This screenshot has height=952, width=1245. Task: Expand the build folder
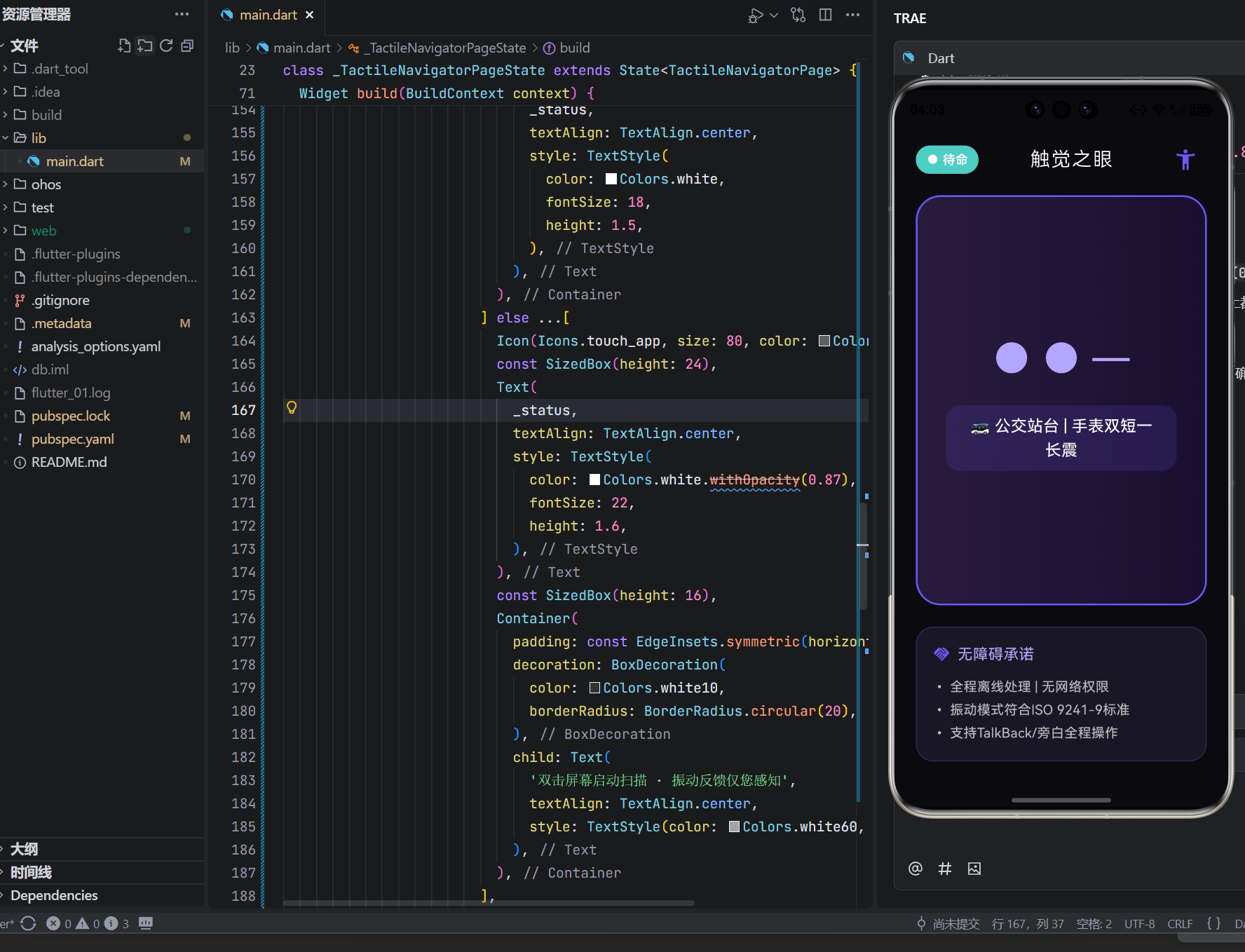[x=102, y=115]
